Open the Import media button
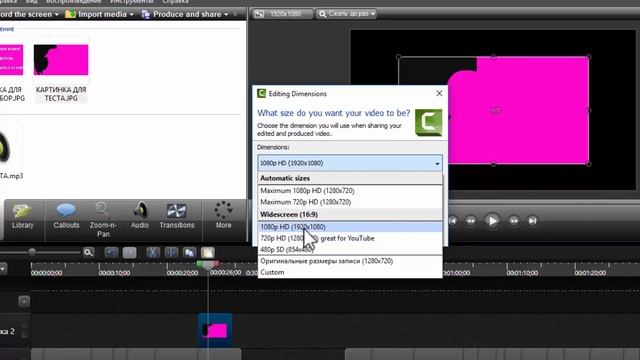This screenshot has height=360, width=640. [99, 14]
